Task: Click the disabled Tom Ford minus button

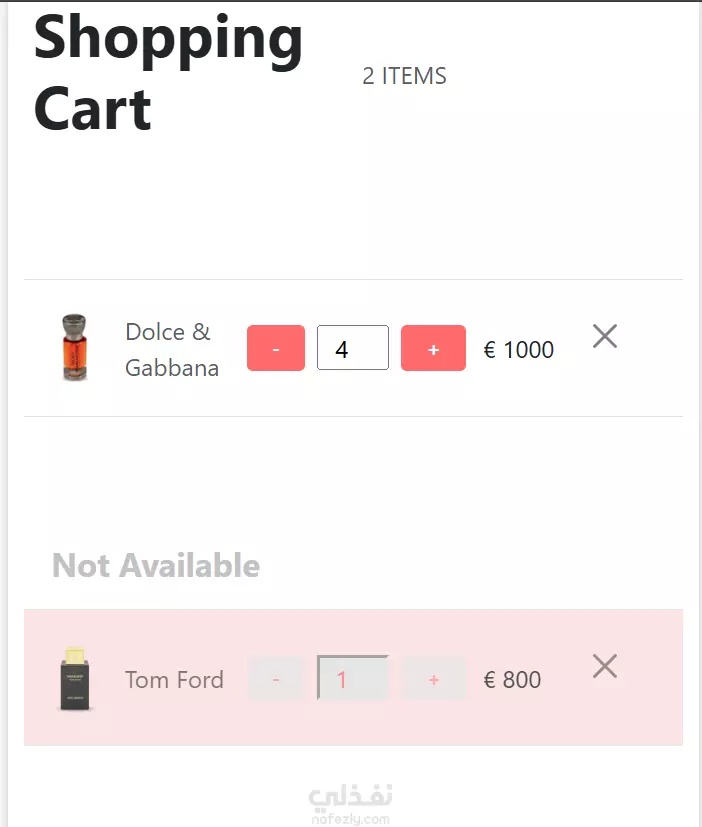Action: (276, 678)
